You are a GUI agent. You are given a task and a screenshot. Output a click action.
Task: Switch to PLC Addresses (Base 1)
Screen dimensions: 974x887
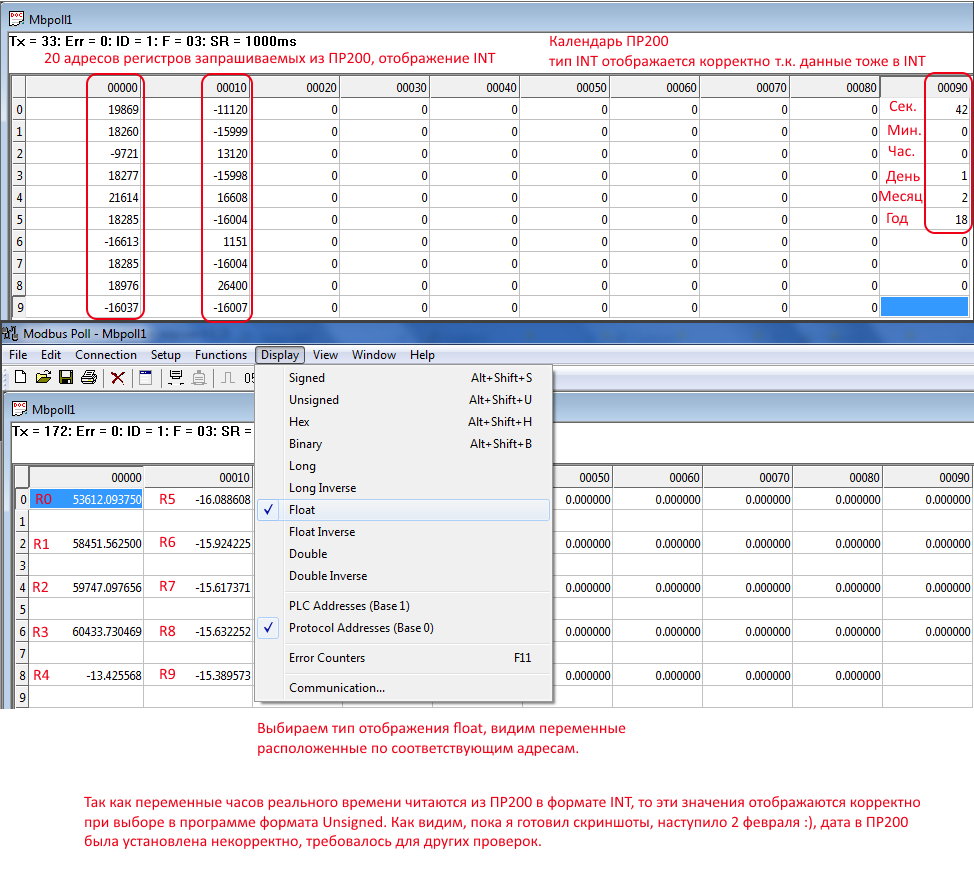tap(404, 606)
